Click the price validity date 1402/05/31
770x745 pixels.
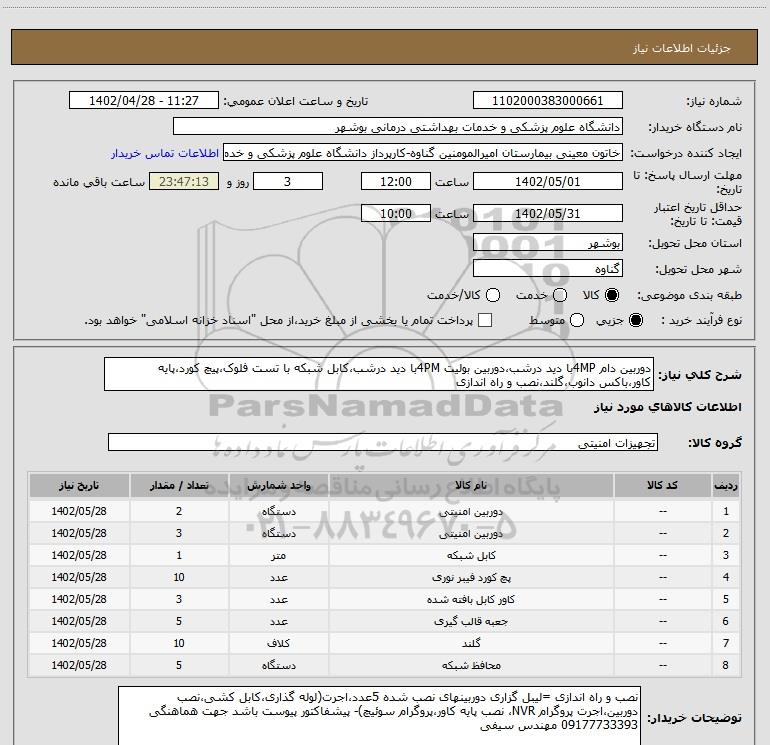(x=548, y=214)
